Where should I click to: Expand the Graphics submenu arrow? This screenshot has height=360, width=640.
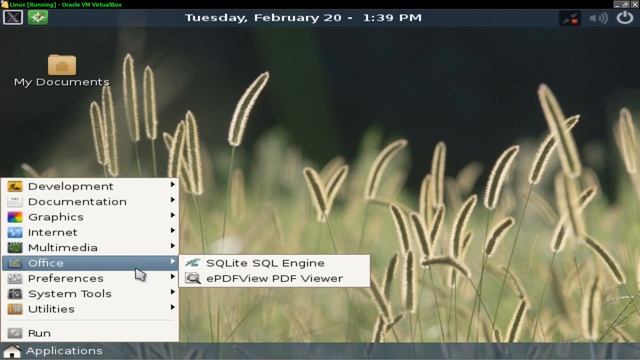point(173,215)
